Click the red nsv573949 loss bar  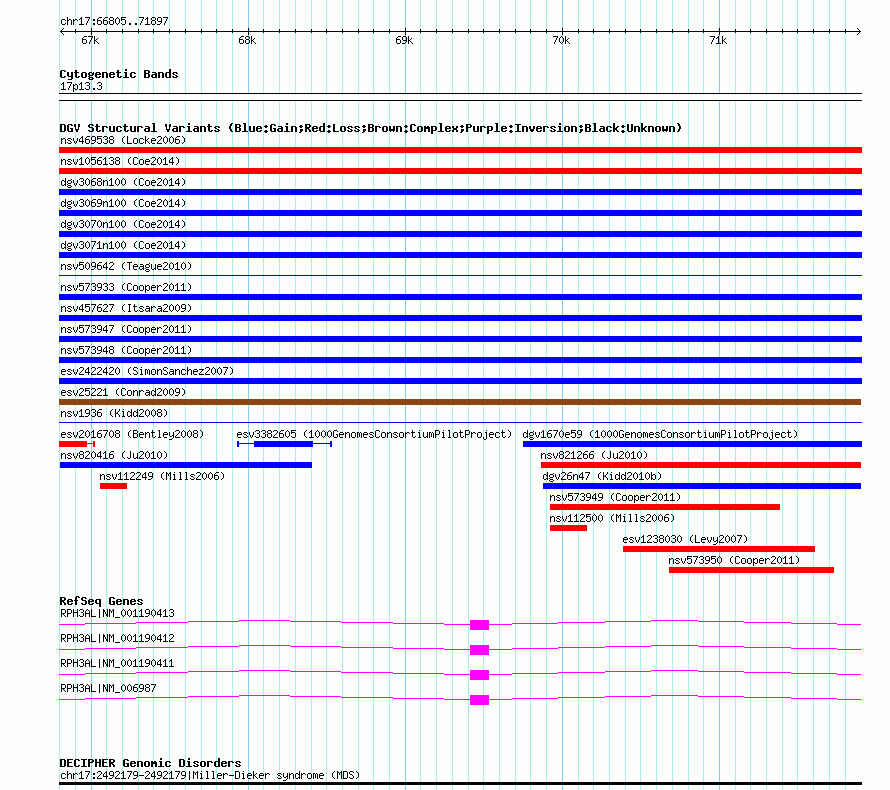coord(665,507)
